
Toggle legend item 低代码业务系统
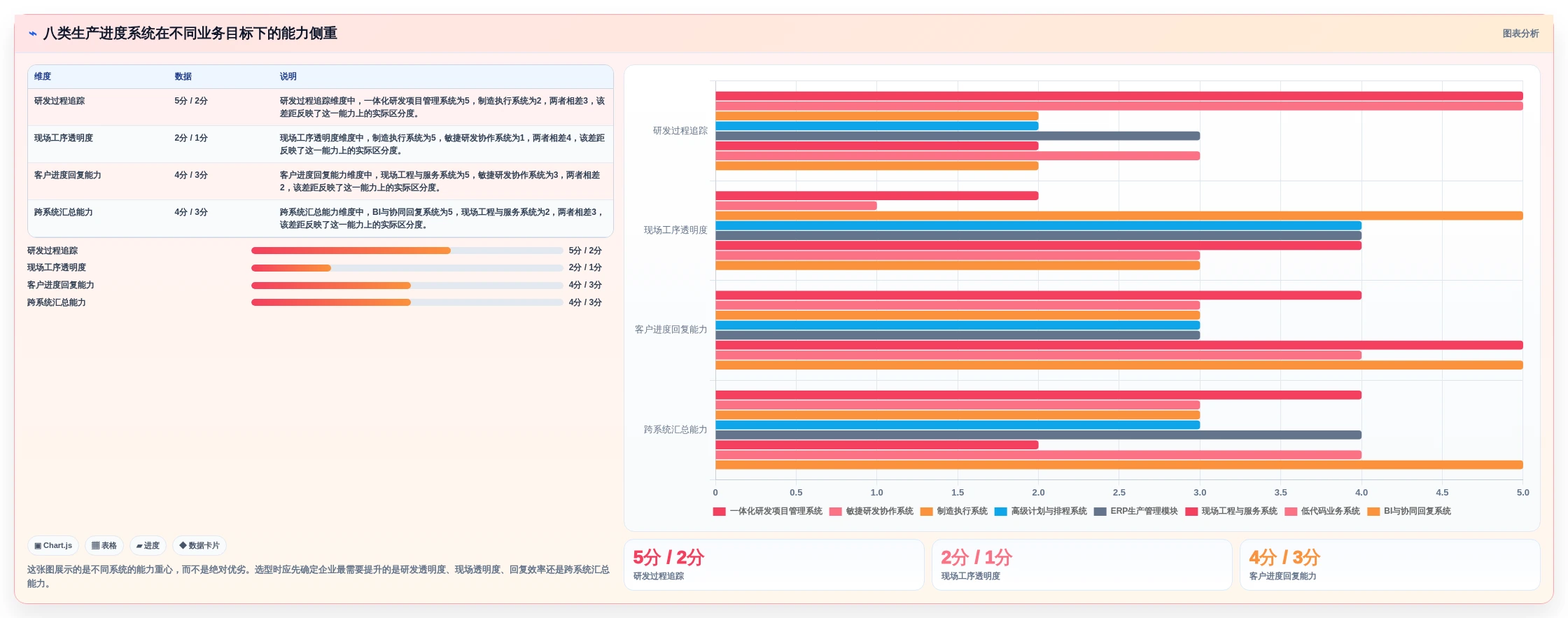[x=1322, y=512]
